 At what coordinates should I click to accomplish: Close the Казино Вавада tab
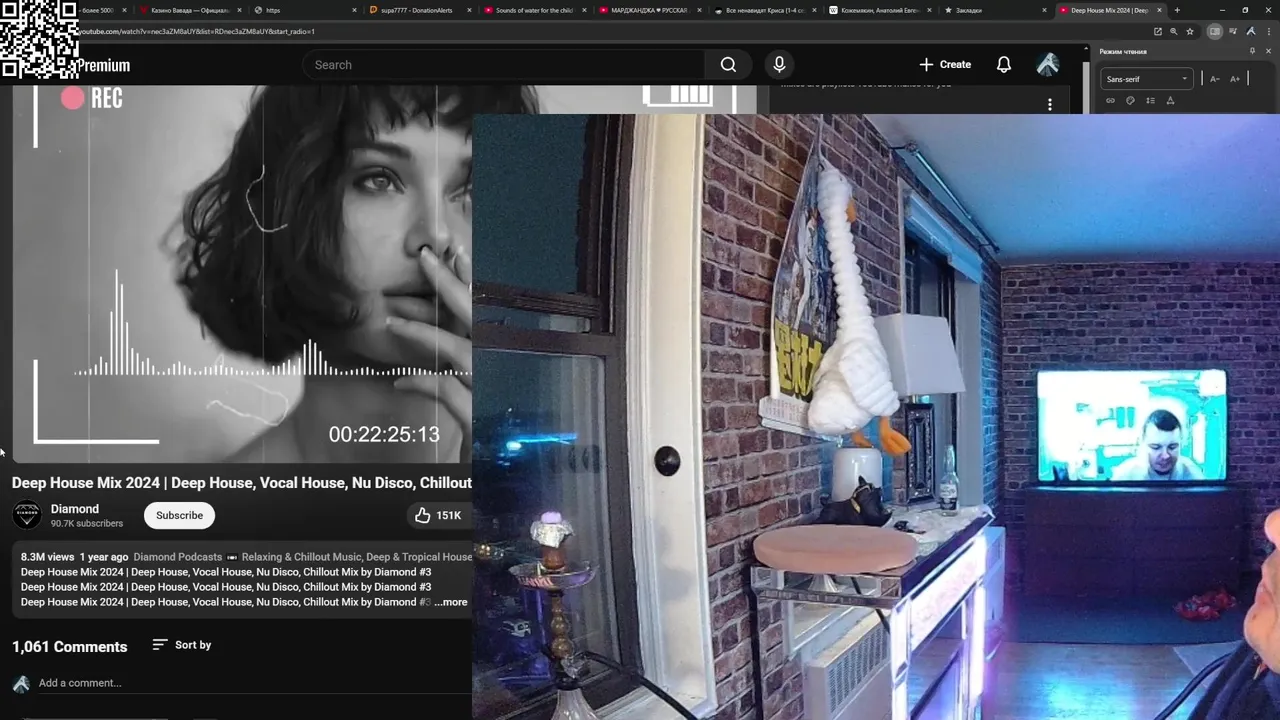(x=239, y=10)
